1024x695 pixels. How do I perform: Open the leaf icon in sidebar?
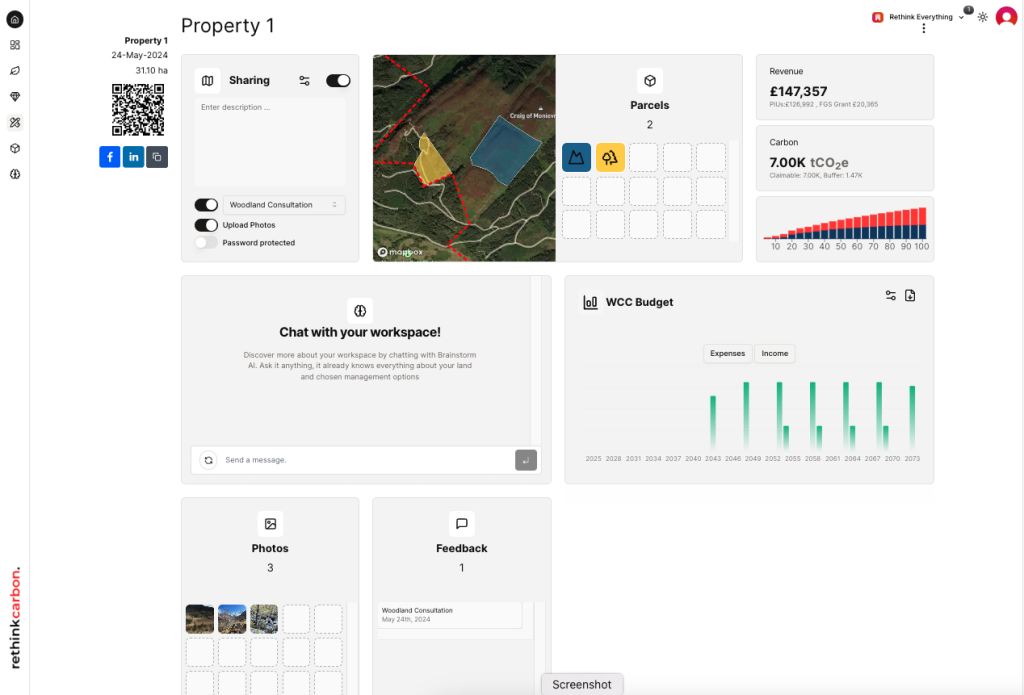click(x=14, y=71)
